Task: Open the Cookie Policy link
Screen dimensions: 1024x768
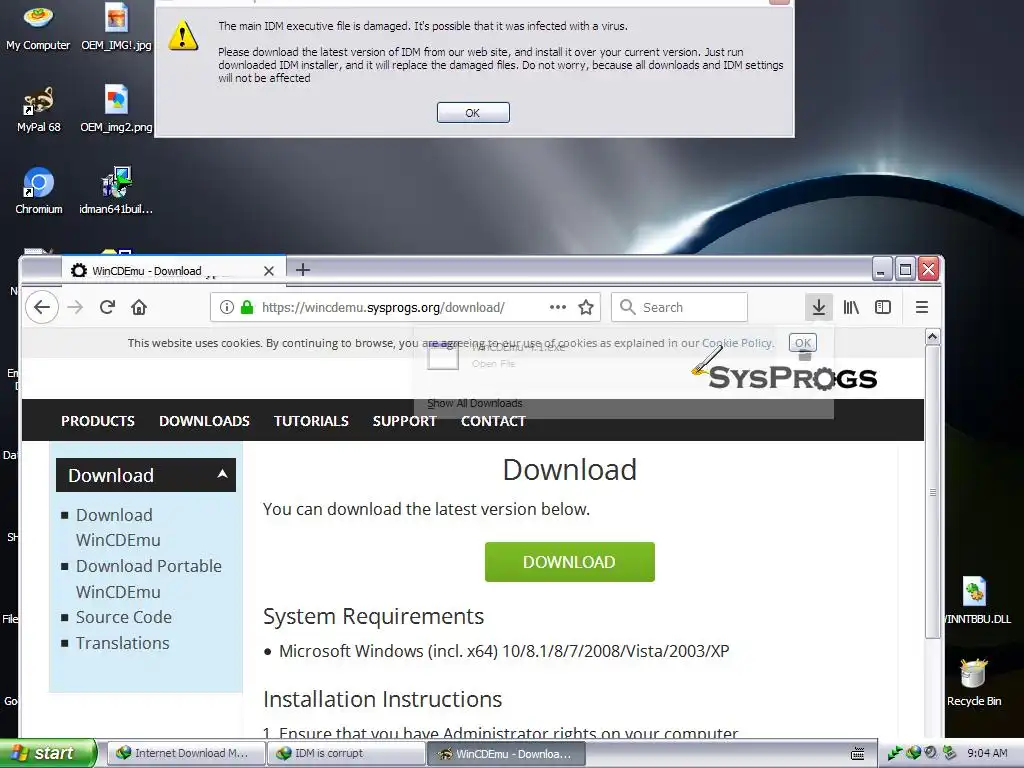Action: tap(737, 343)
